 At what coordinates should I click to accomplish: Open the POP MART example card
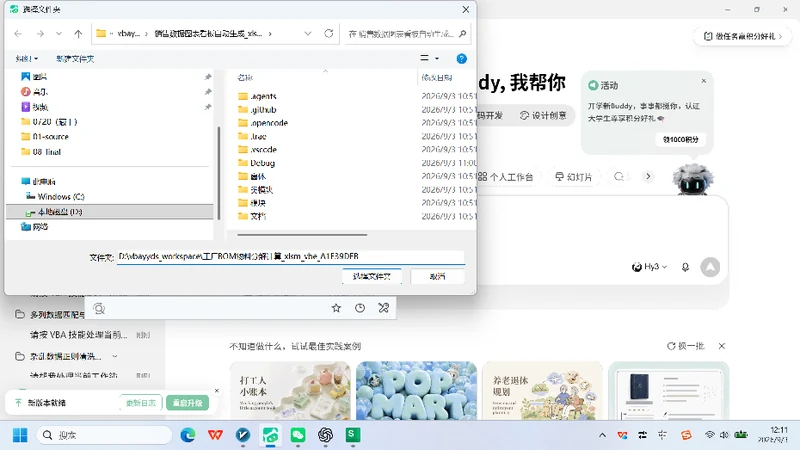pyautogui.click(x=416, y=390)
